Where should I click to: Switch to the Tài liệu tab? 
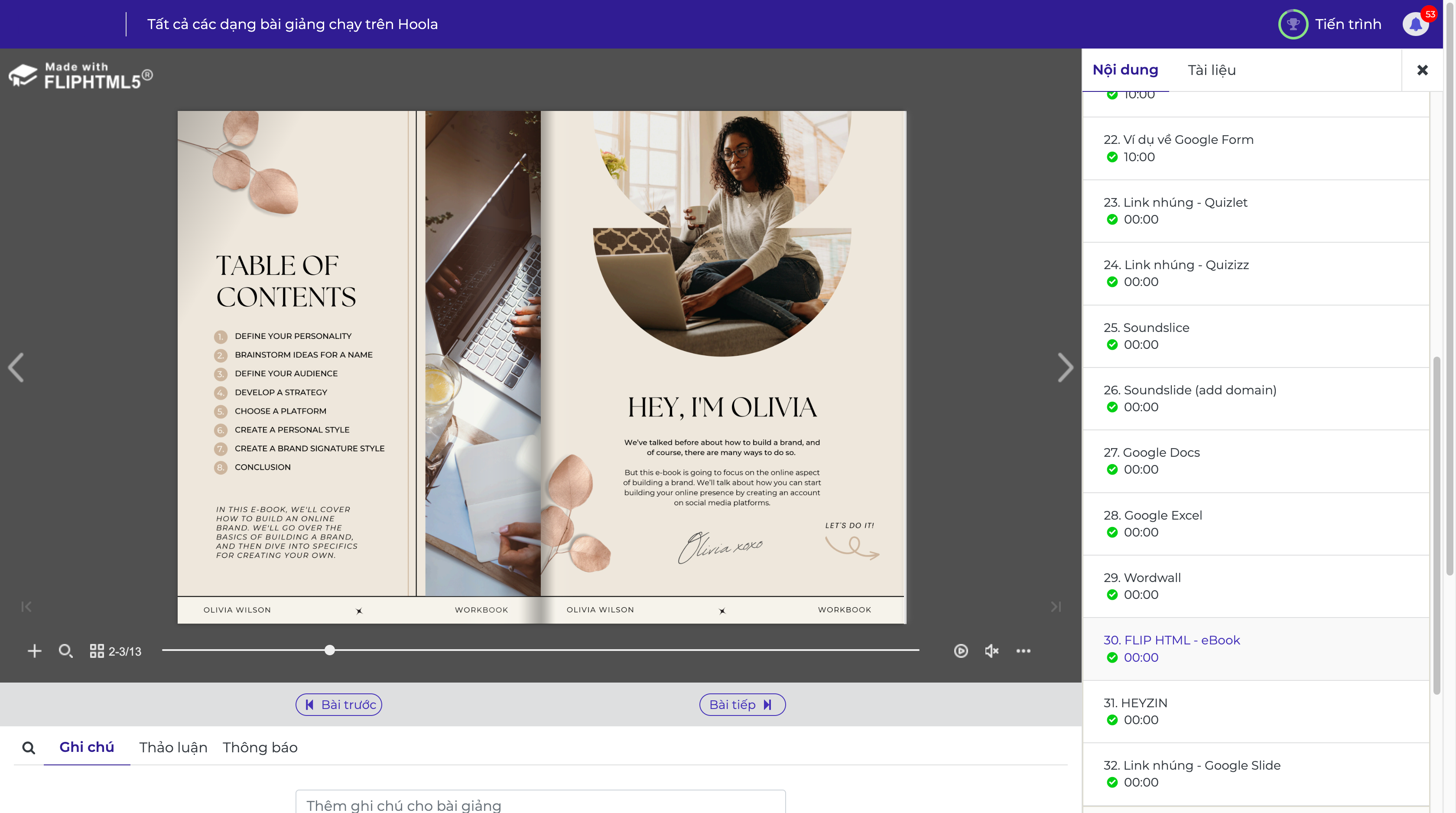[1211, 70]
